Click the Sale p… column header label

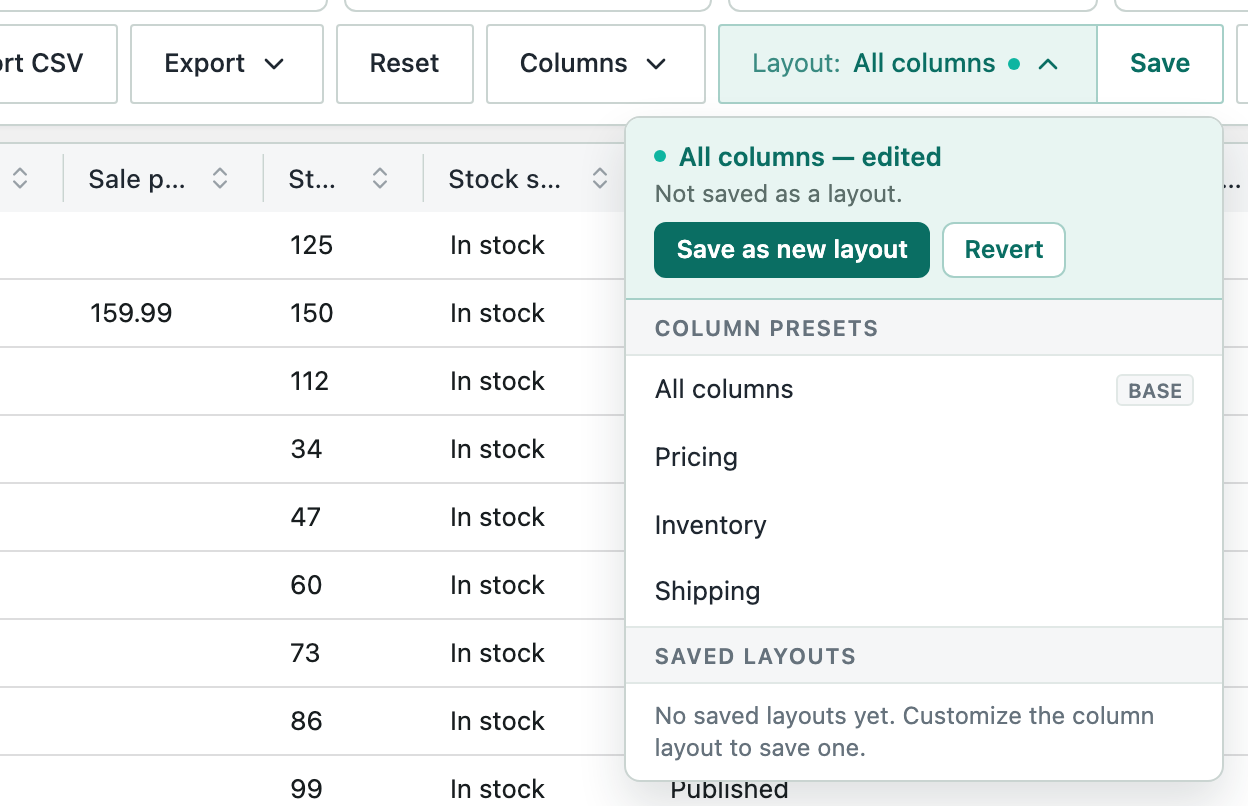(137, 179)
